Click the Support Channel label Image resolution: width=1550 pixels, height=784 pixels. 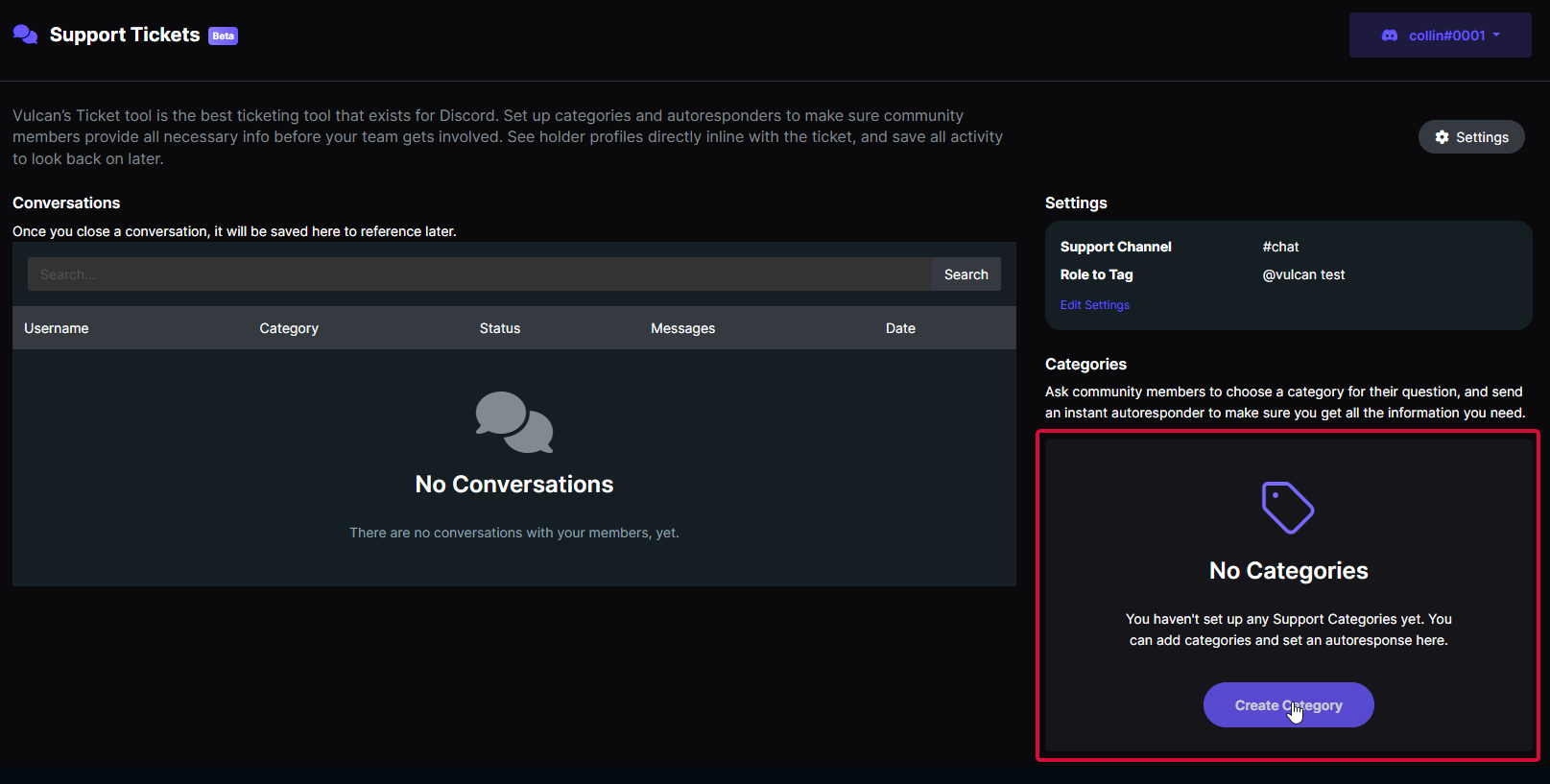1116,247
